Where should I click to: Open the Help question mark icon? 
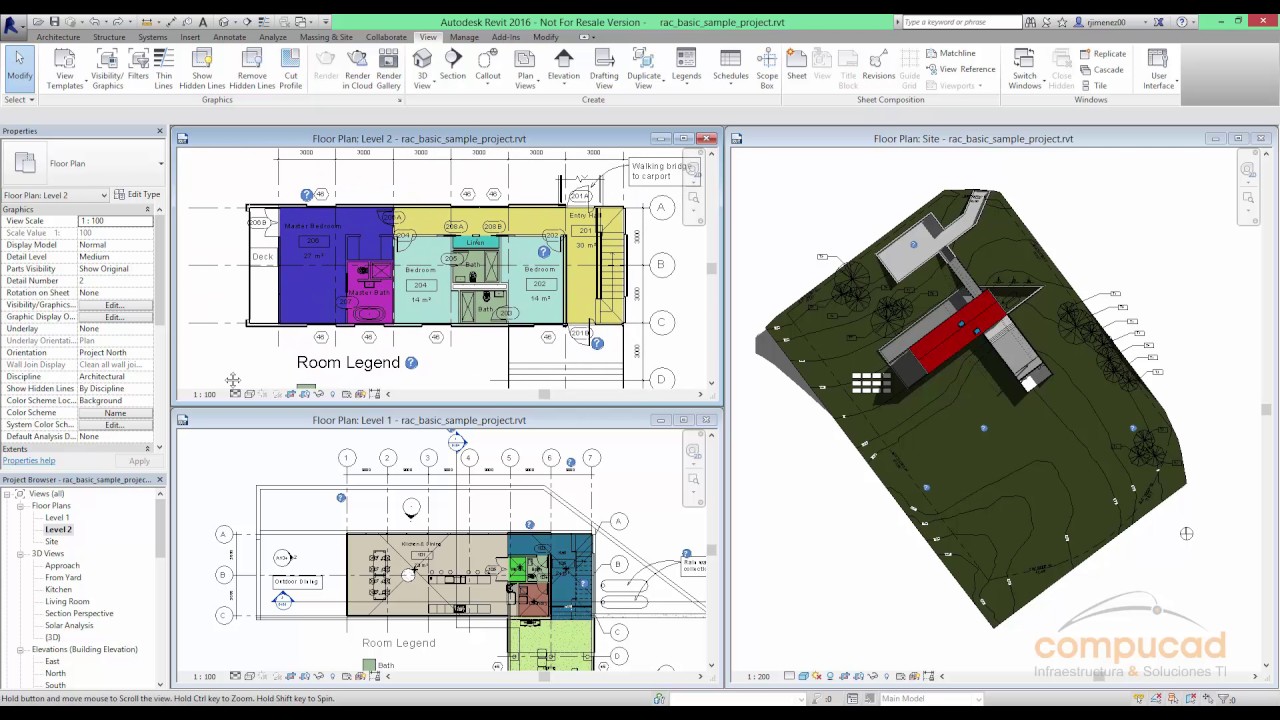1182,22
